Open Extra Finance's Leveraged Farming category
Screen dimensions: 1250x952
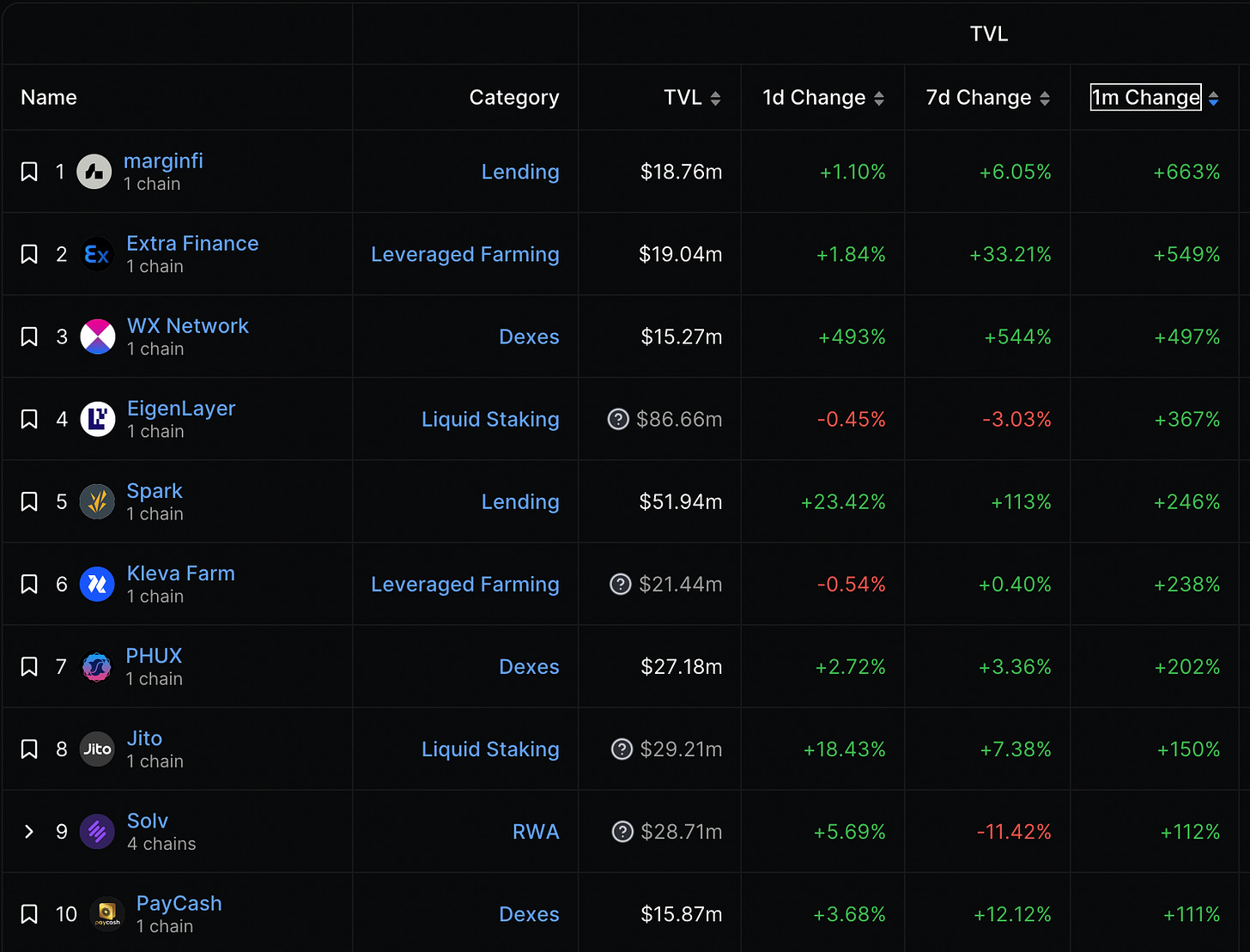coord(465,254)
